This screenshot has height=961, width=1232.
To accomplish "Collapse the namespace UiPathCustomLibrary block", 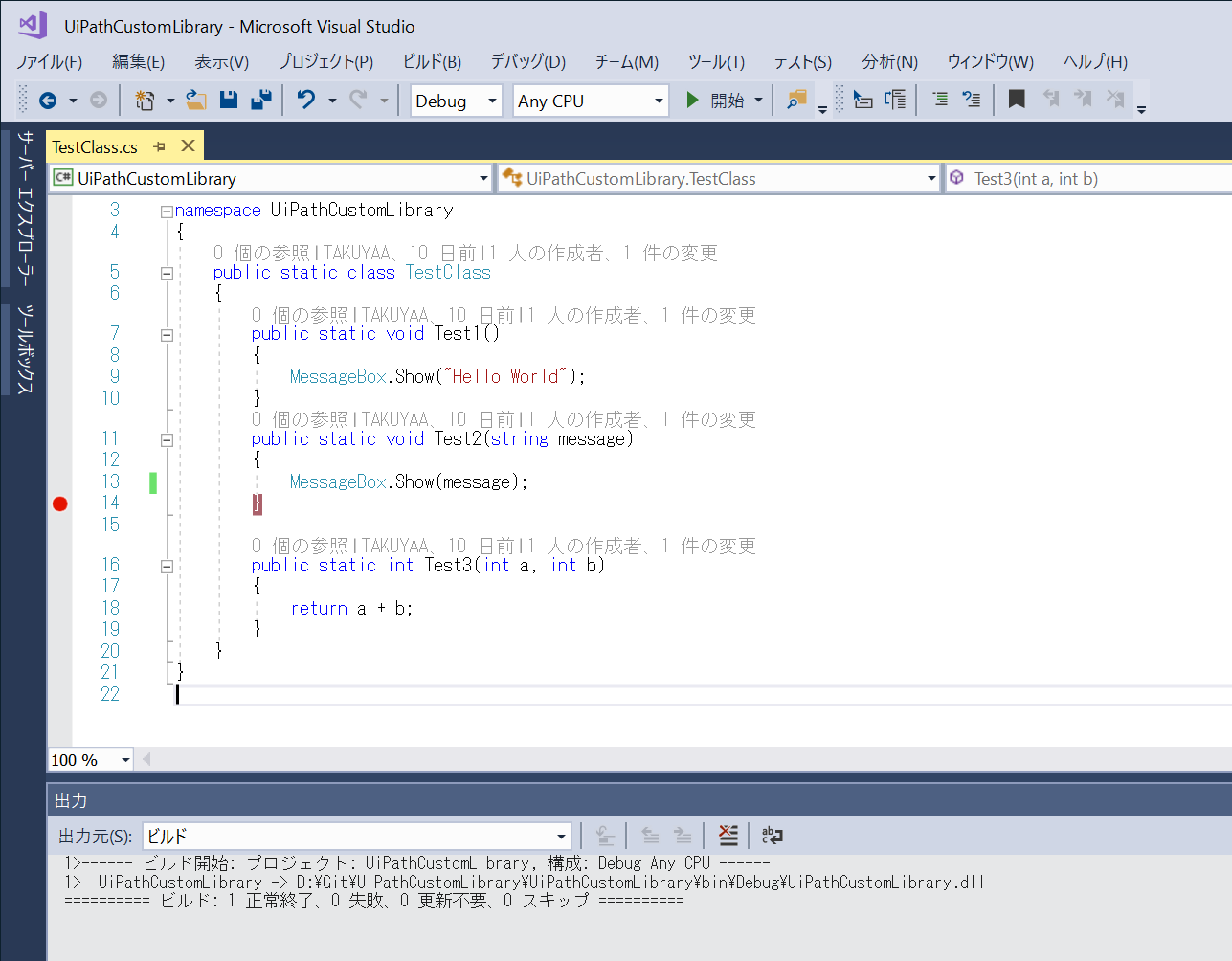I will coord(167,212).
